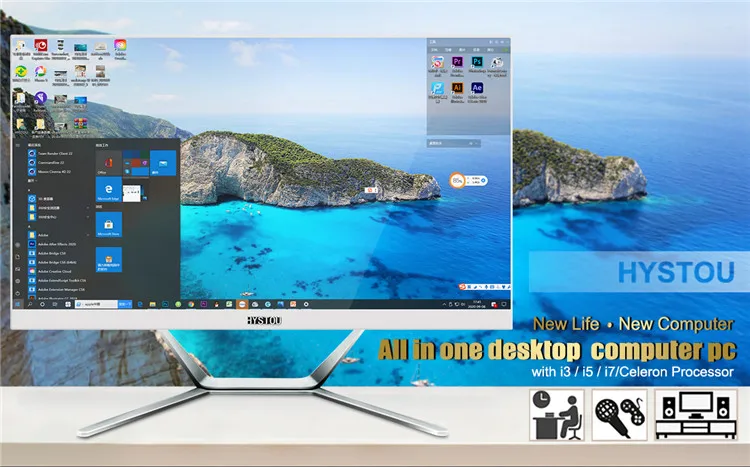Click the HYSTOU banner label at right

[676, 272]
